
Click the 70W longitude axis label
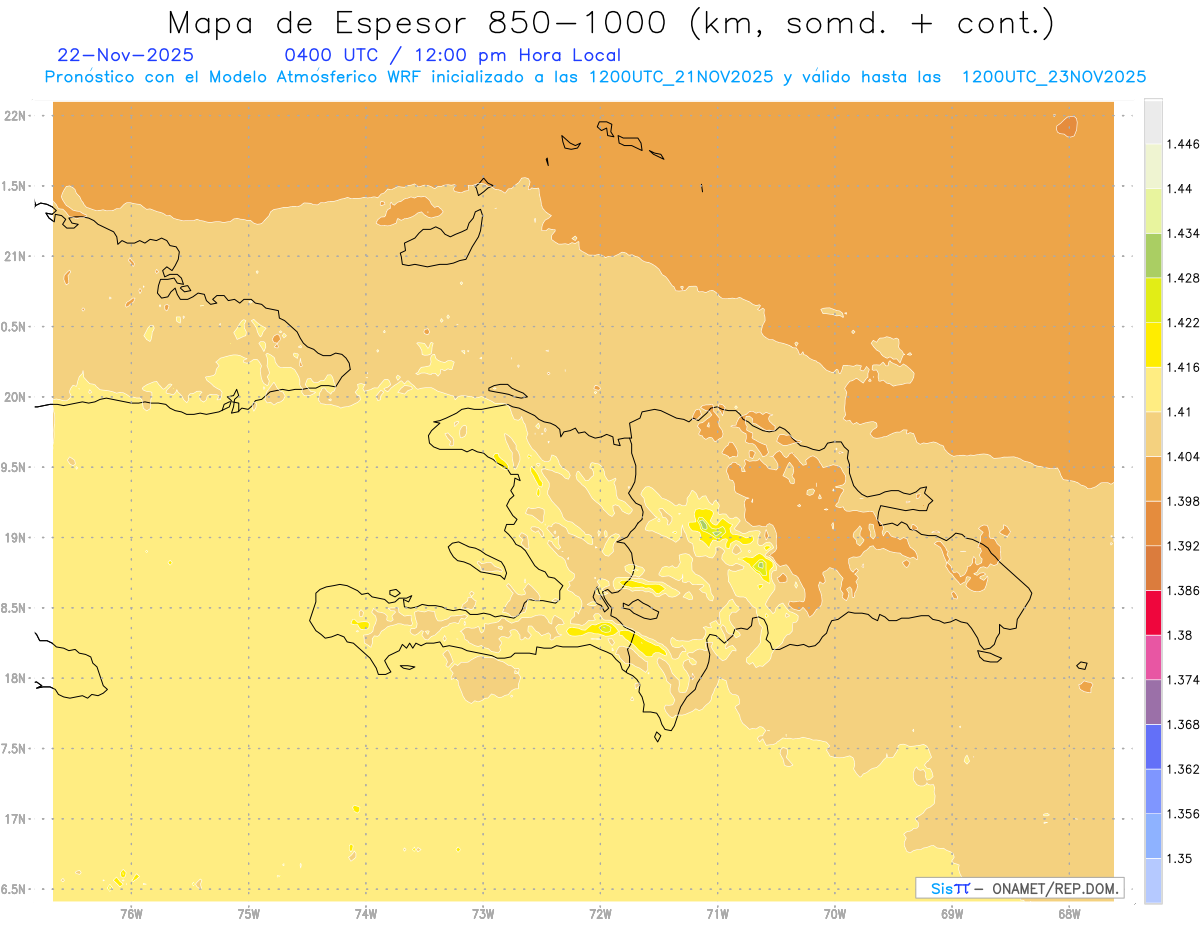click(x=835, y=913)
